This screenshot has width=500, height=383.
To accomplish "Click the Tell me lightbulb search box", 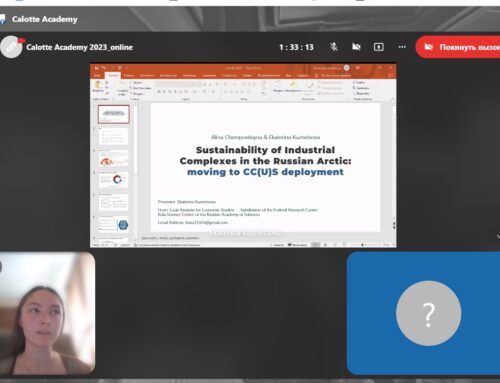I will tap(333, 75).
